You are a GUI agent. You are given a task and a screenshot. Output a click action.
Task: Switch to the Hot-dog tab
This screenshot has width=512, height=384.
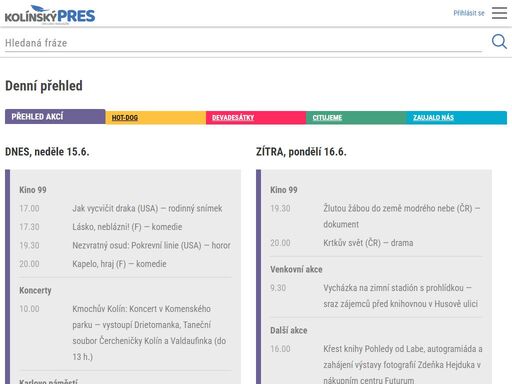156,118
